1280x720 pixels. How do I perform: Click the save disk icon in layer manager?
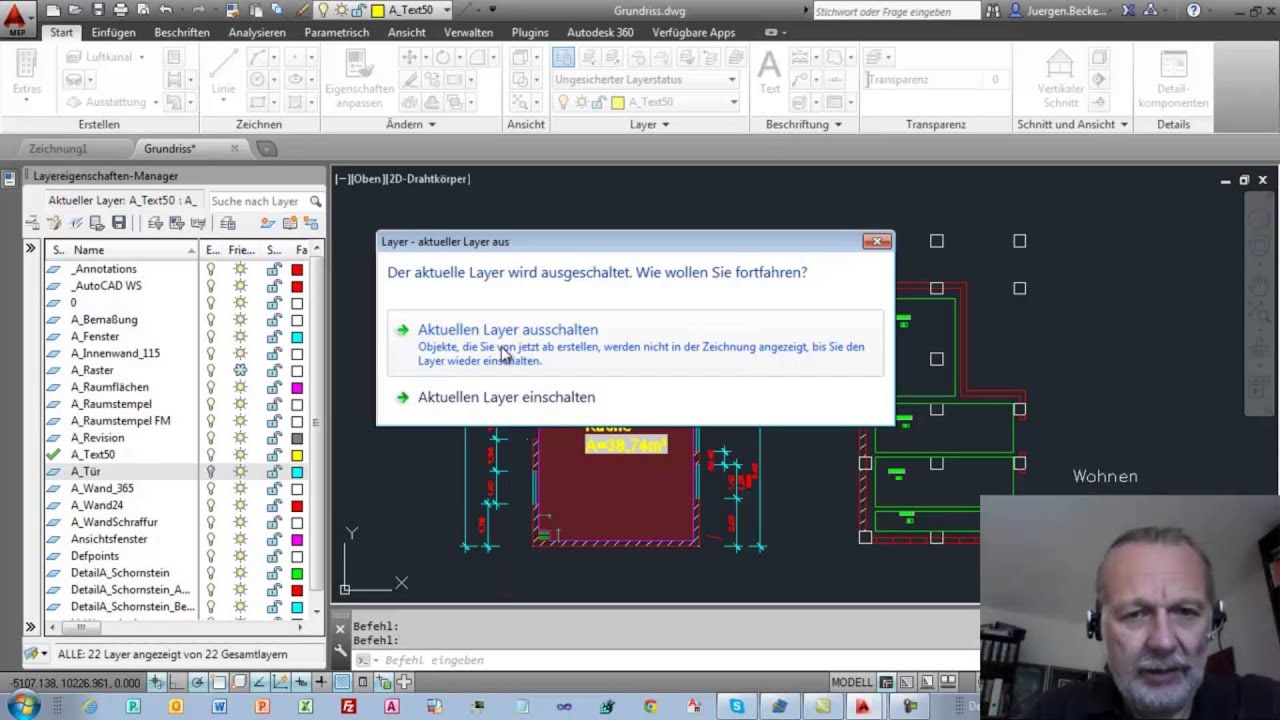118,223
